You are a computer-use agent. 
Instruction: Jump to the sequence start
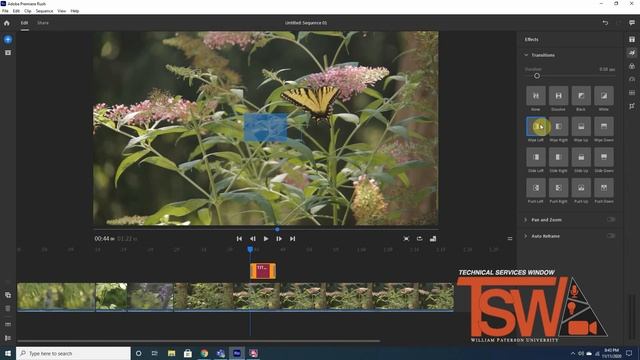pyautogui.click(x=239, y=239)
